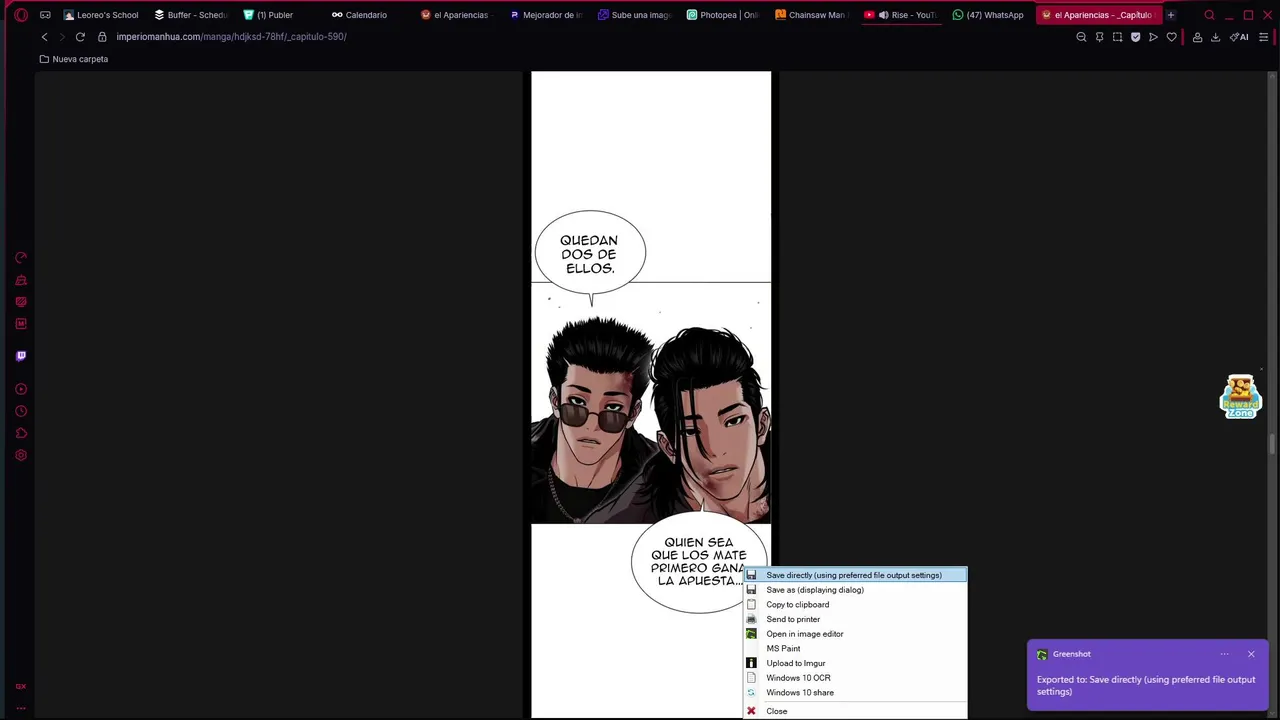This screenshot has width=1280, height=720.
Task: Click the zoom out magnifier in the address bar
Action: [1081, 37]
